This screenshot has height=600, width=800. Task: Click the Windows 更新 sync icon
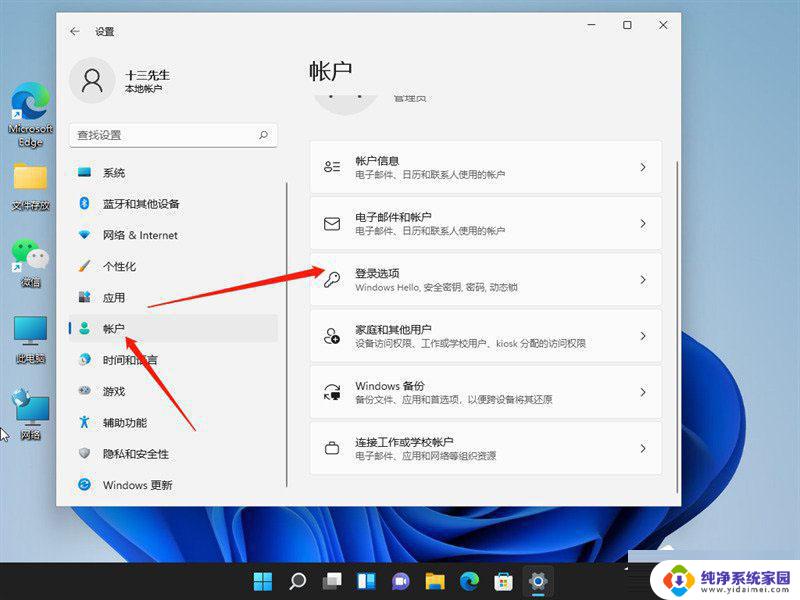pyautogui.click(x=84, y=484)
